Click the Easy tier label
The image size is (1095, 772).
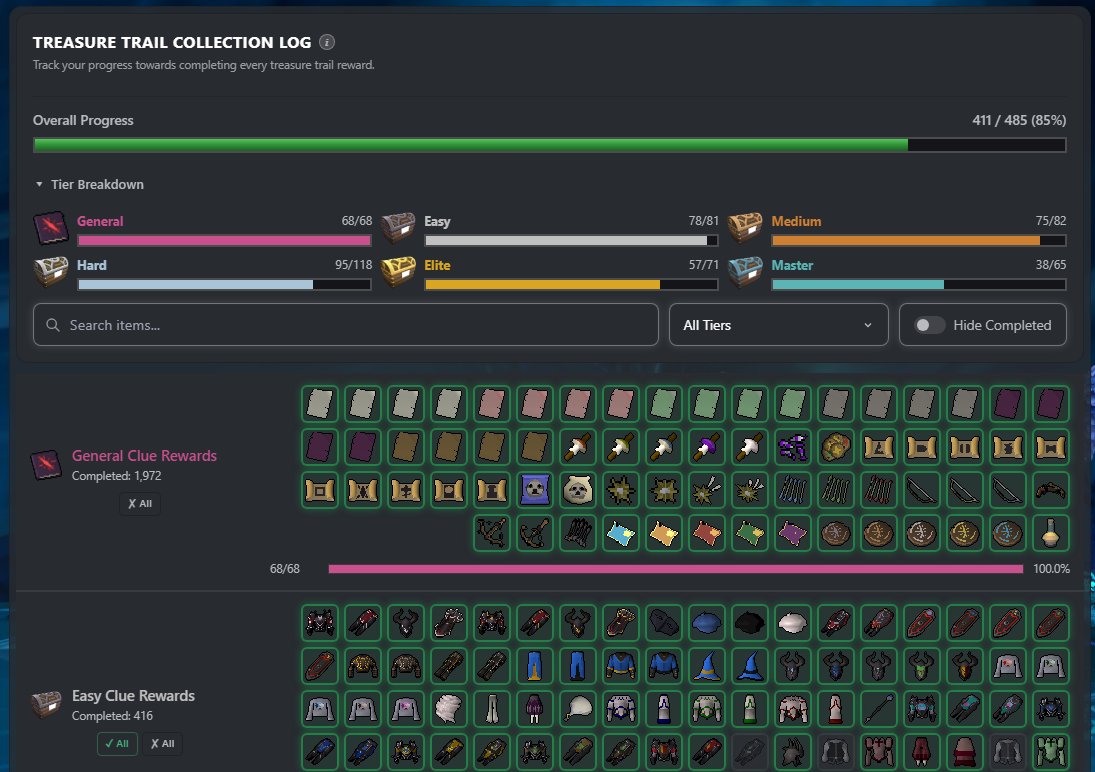pos(437,221)
